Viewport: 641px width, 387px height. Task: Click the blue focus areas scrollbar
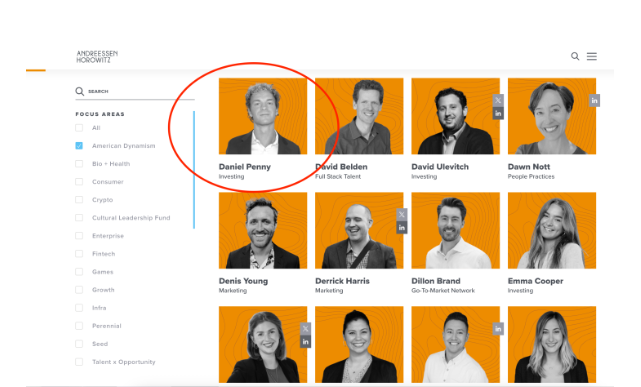(x=194, y=170)
